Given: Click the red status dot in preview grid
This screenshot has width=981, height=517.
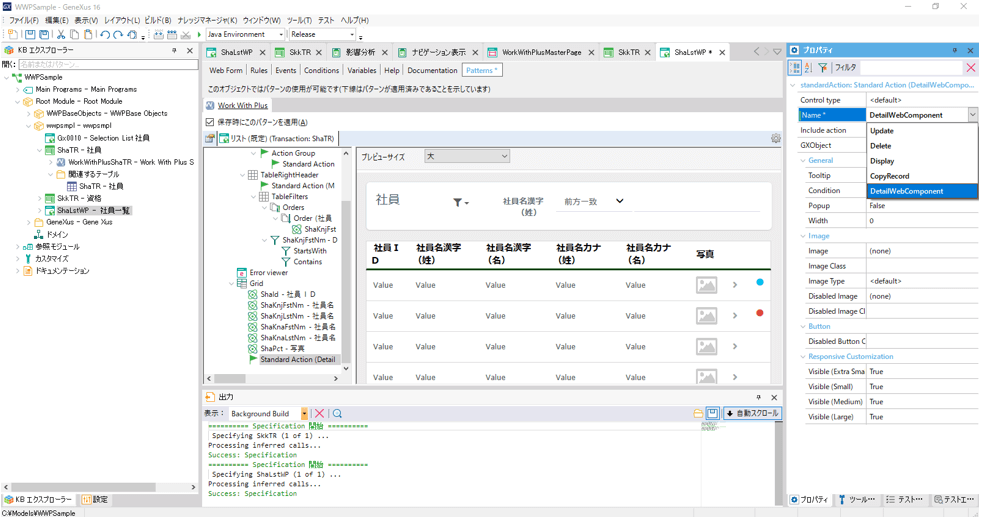Looking at the screenshot, I should click(760, 313).
